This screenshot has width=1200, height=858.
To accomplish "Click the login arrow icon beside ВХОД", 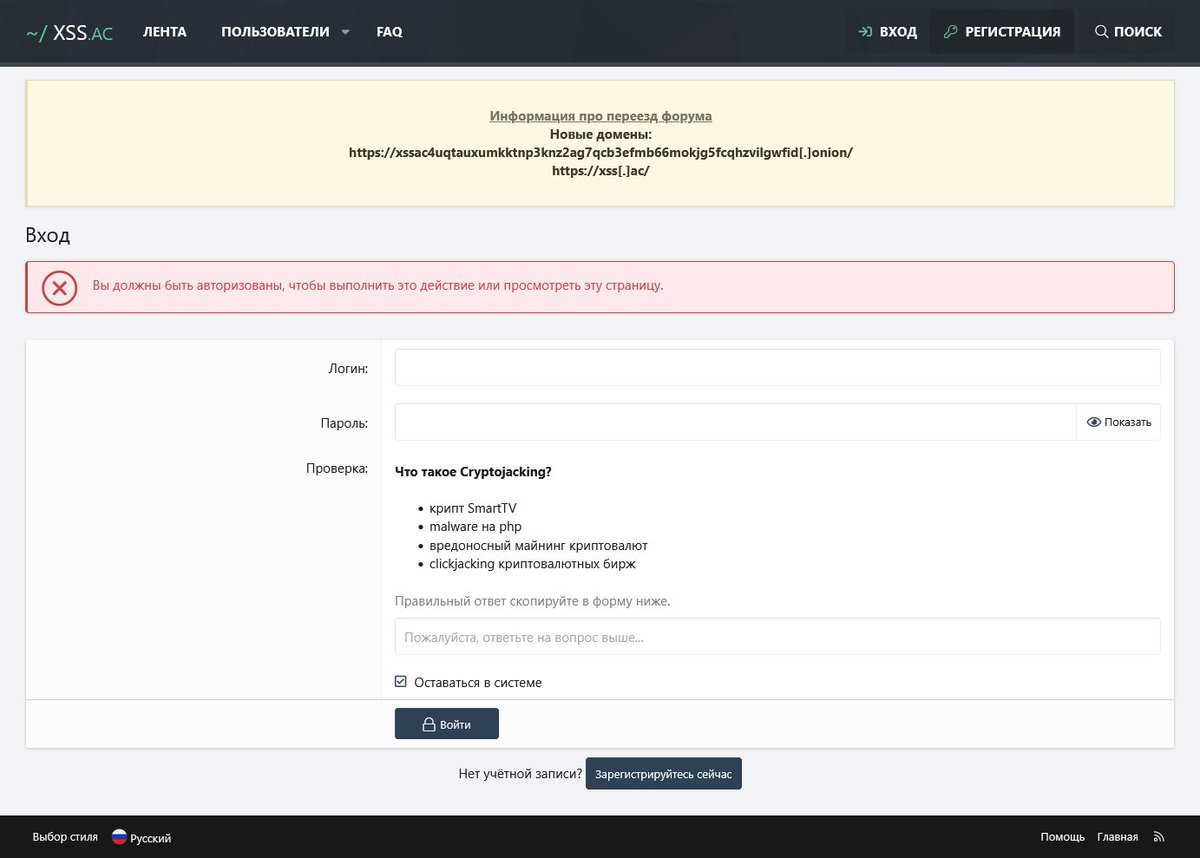I will 865,31.
